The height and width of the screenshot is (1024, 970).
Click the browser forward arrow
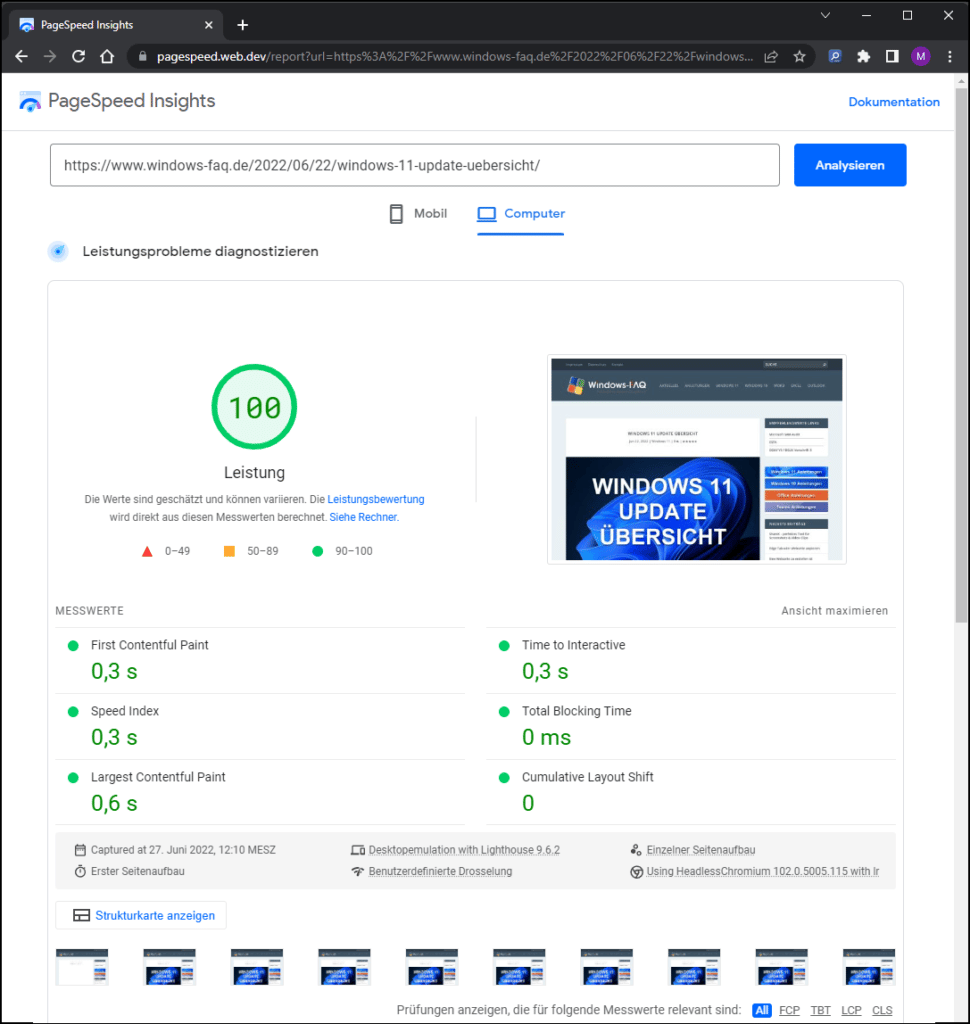[50, 56]
